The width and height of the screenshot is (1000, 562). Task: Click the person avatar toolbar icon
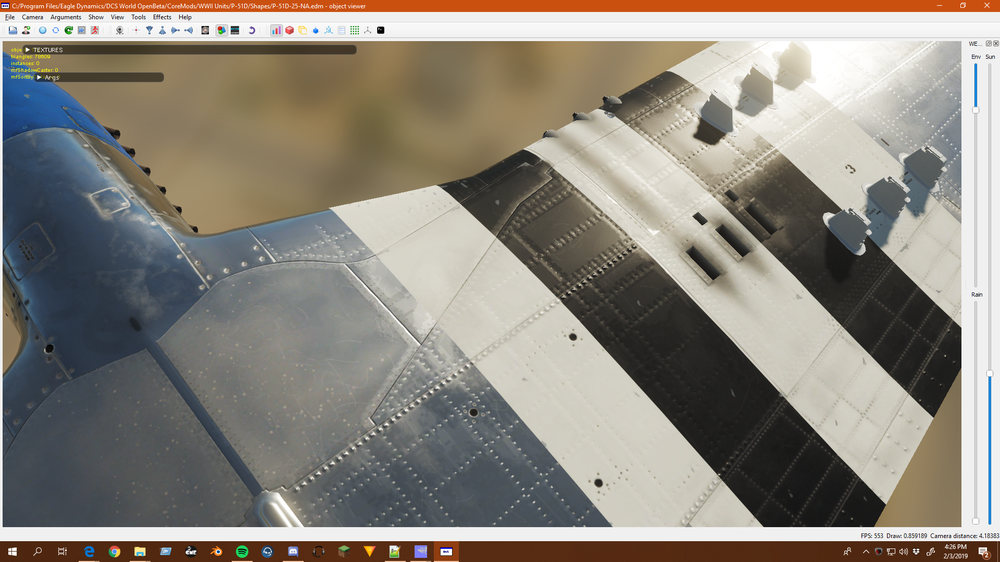coord(26,30)
